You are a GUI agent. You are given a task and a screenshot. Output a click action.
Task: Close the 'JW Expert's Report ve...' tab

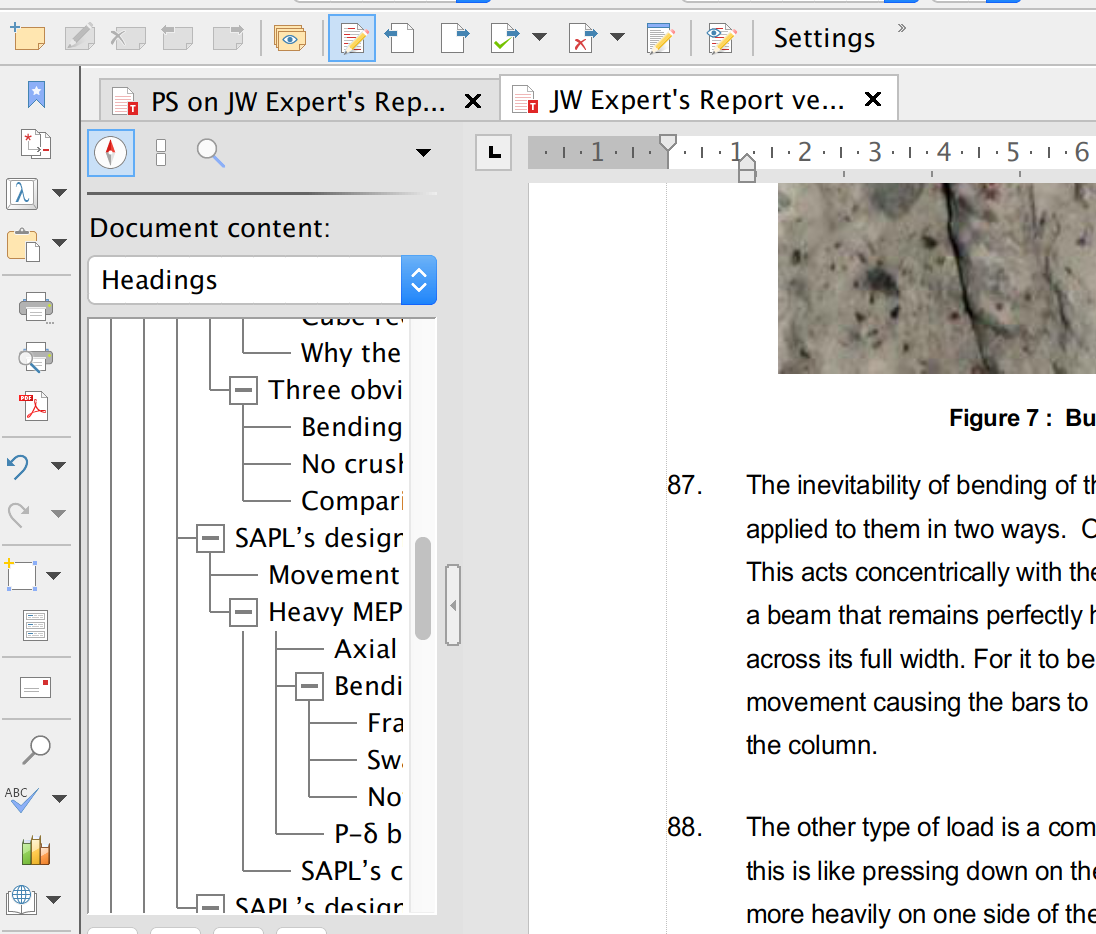click(x=872, y=100)
